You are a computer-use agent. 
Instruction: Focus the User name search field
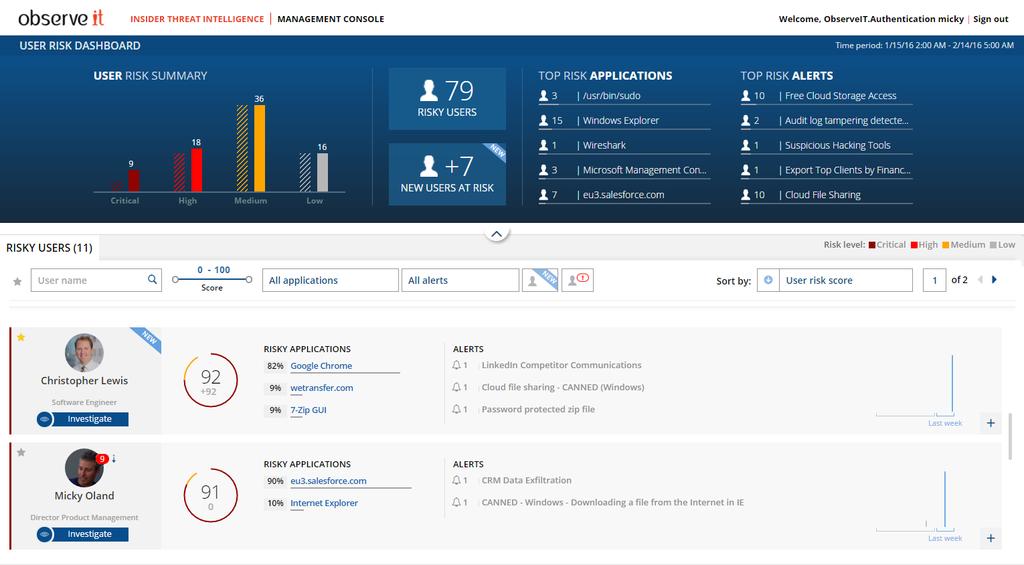tap(96, 280)
